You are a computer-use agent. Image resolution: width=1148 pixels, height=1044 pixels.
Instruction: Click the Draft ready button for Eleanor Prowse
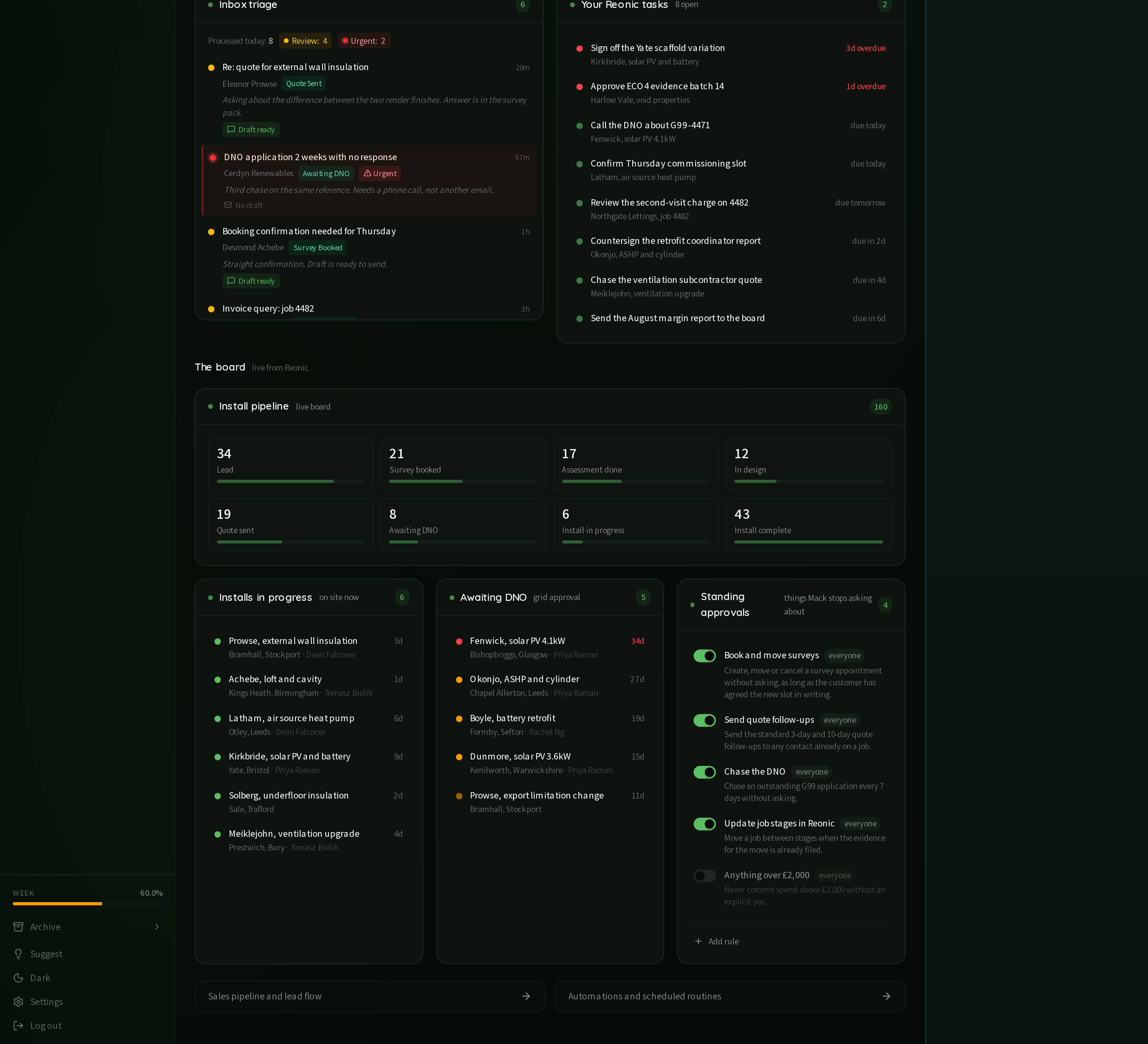click(x=251, y=130)
